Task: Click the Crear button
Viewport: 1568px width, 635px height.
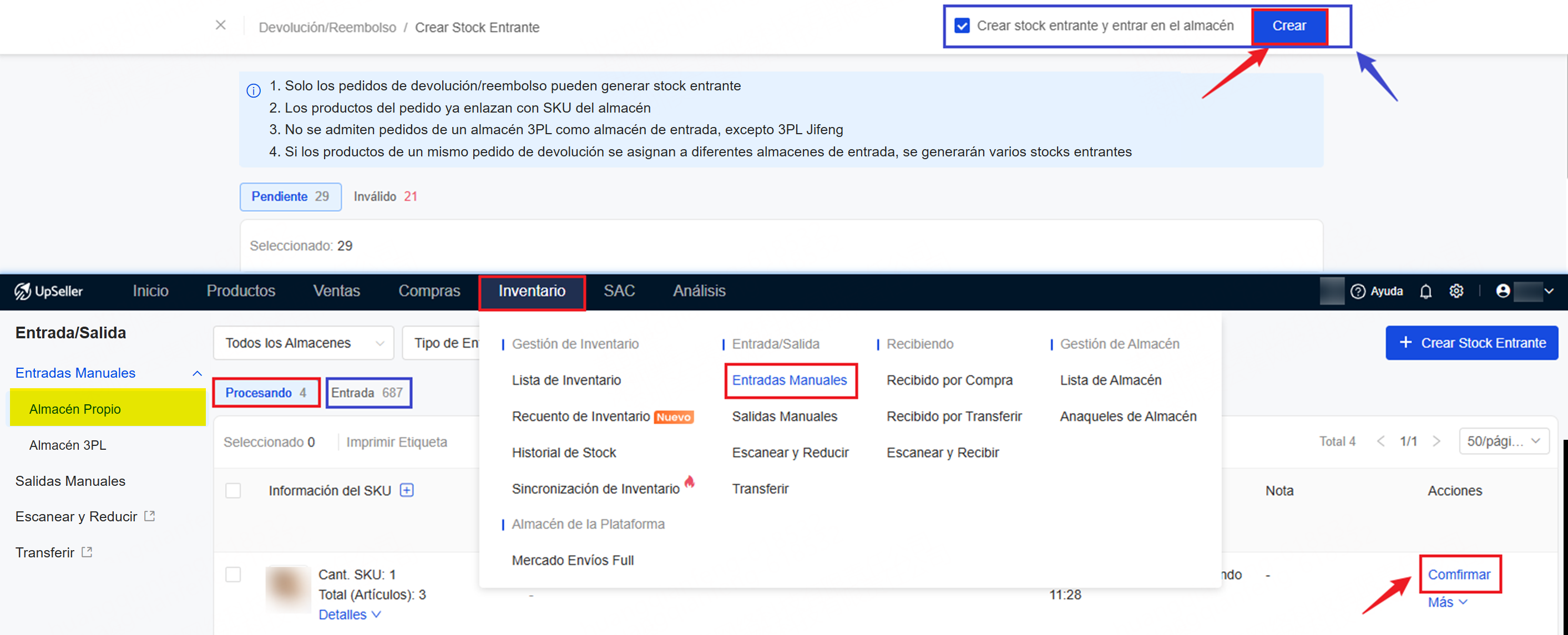Action: (1289, 26)
